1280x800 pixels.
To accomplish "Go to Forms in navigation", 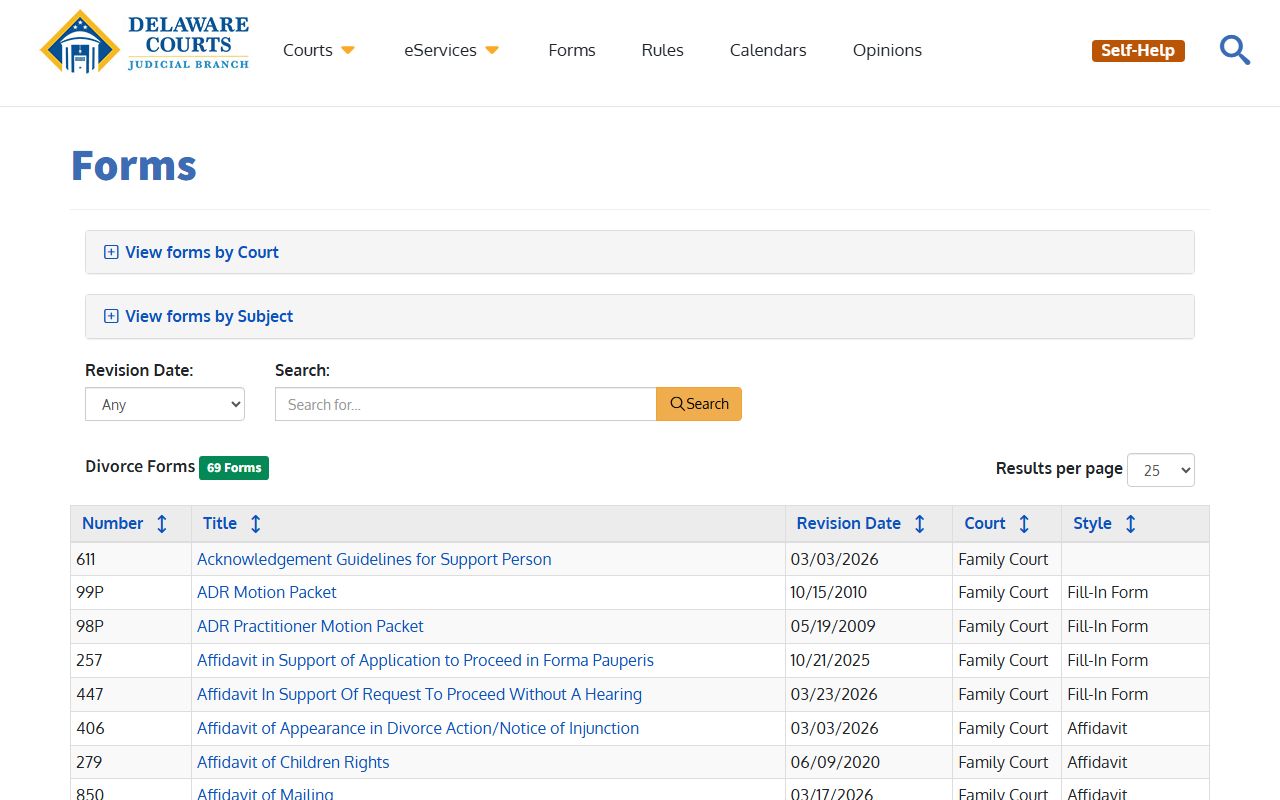I will 572,50.
